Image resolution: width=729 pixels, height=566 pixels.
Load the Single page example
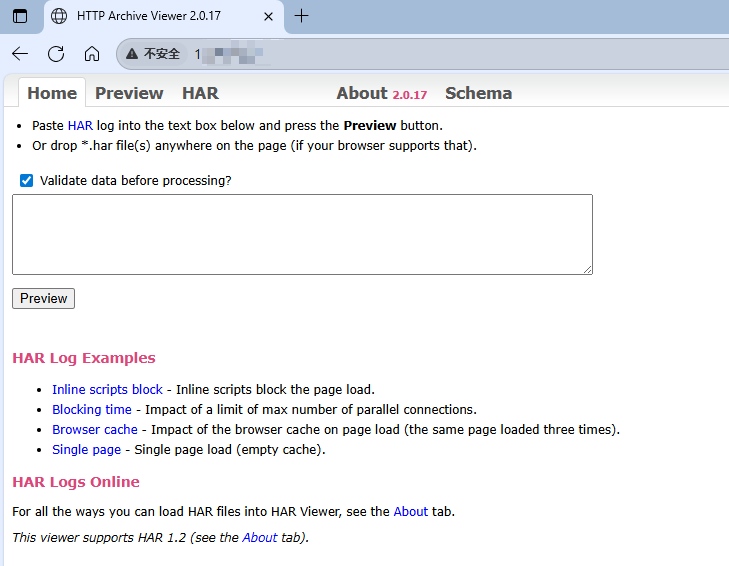(x=86, y=449)
